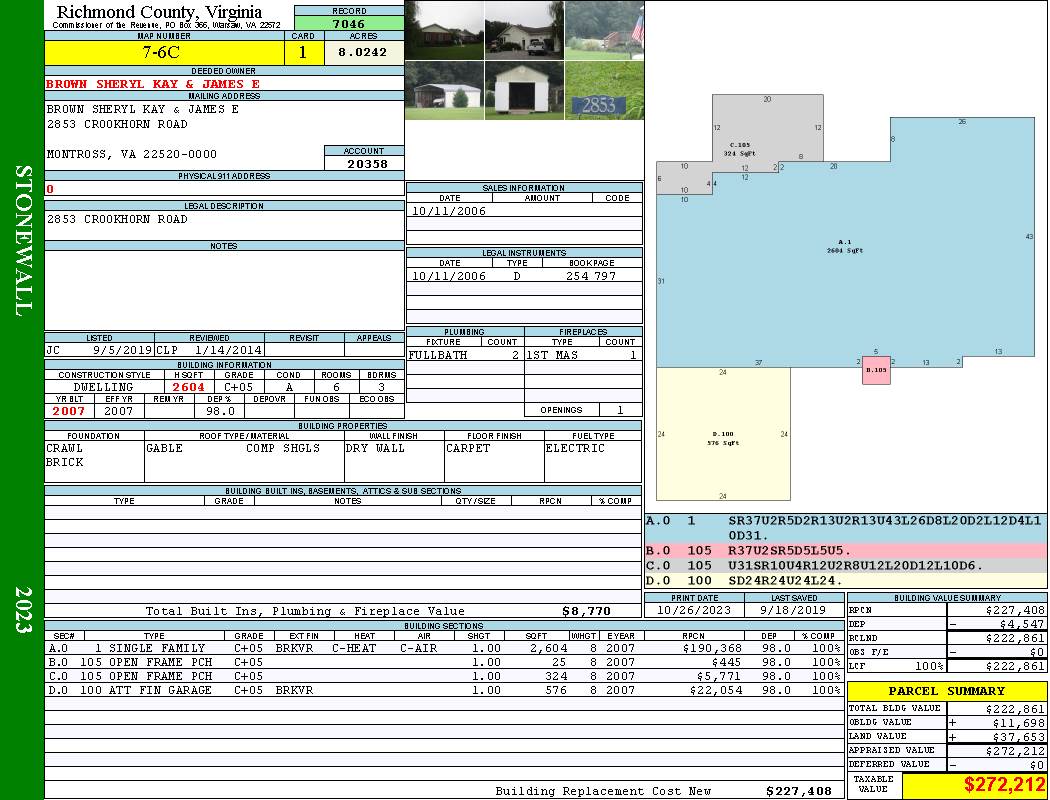Select the last saved date 9/18/2019
This screenshot has width=1050, height=800.
[794, 611]
